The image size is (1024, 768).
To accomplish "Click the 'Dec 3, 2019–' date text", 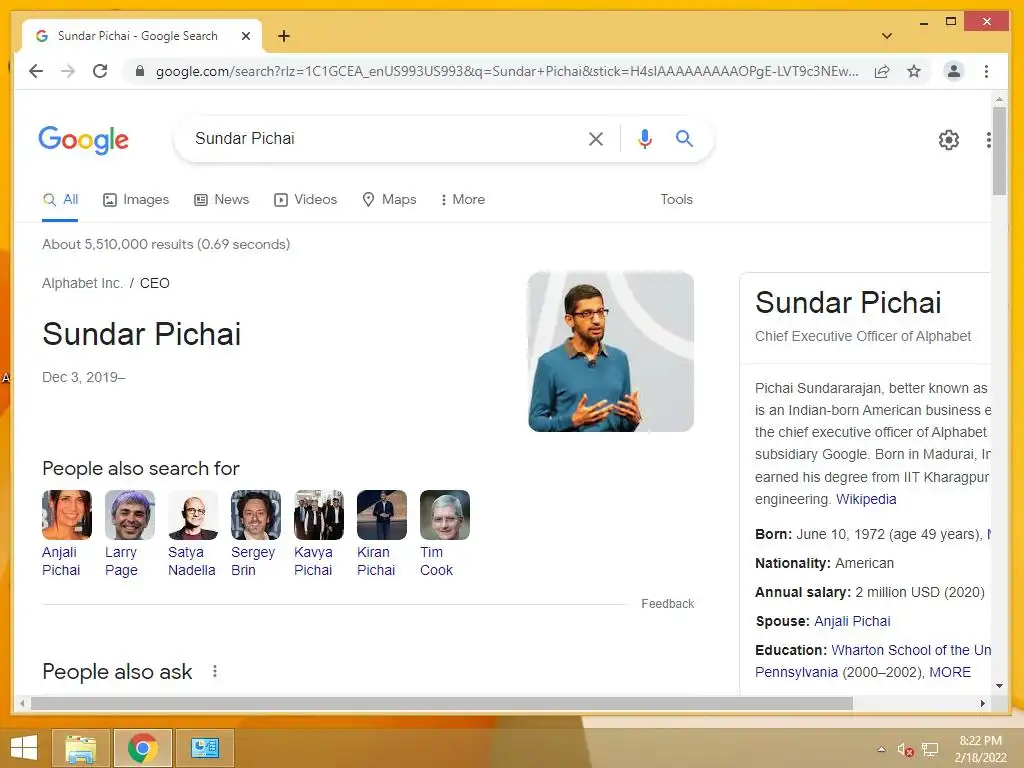I will [84, 377].
